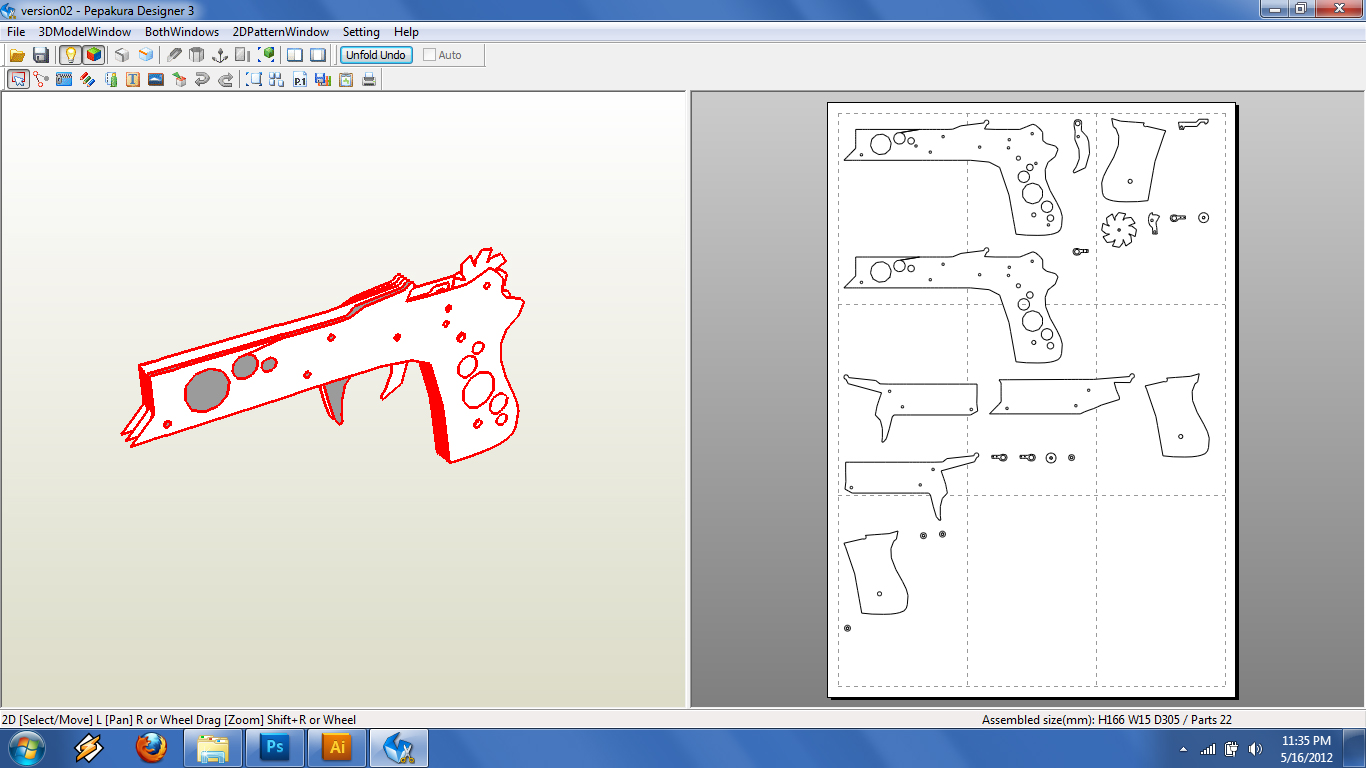The image size is (1366, 768).
Task: Open the Setting menu
Action: click(361, 32)
